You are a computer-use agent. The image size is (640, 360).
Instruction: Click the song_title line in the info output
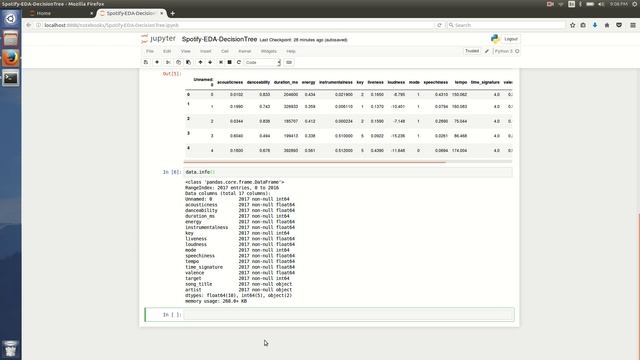point(238,284)
